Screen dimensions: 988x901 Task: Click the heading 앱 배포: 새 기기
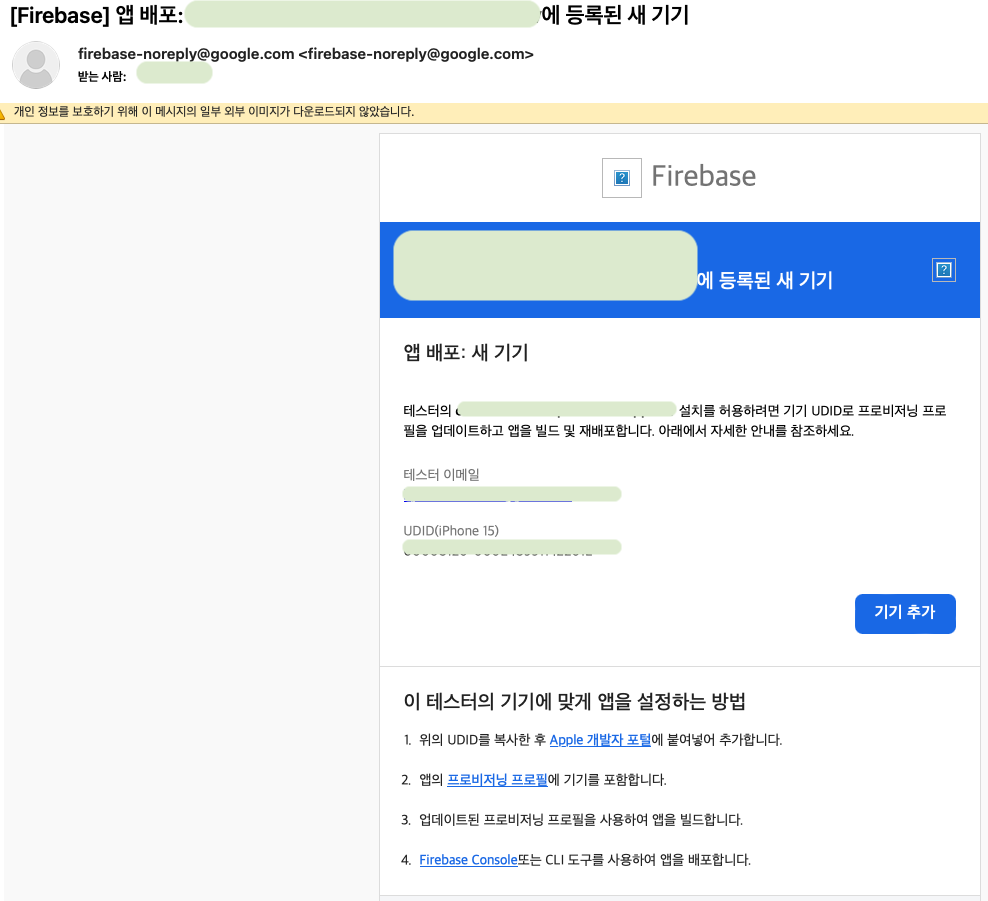(x=466, y=352)
